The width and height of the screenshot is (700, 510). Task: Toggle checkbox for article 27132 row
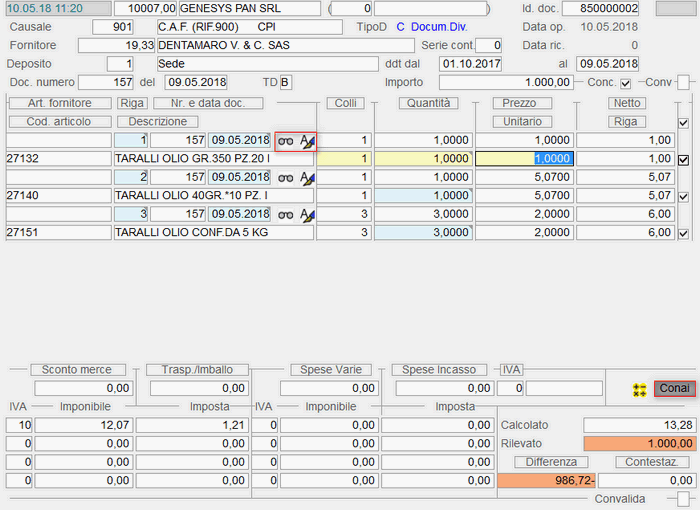[x=683, y=159]
